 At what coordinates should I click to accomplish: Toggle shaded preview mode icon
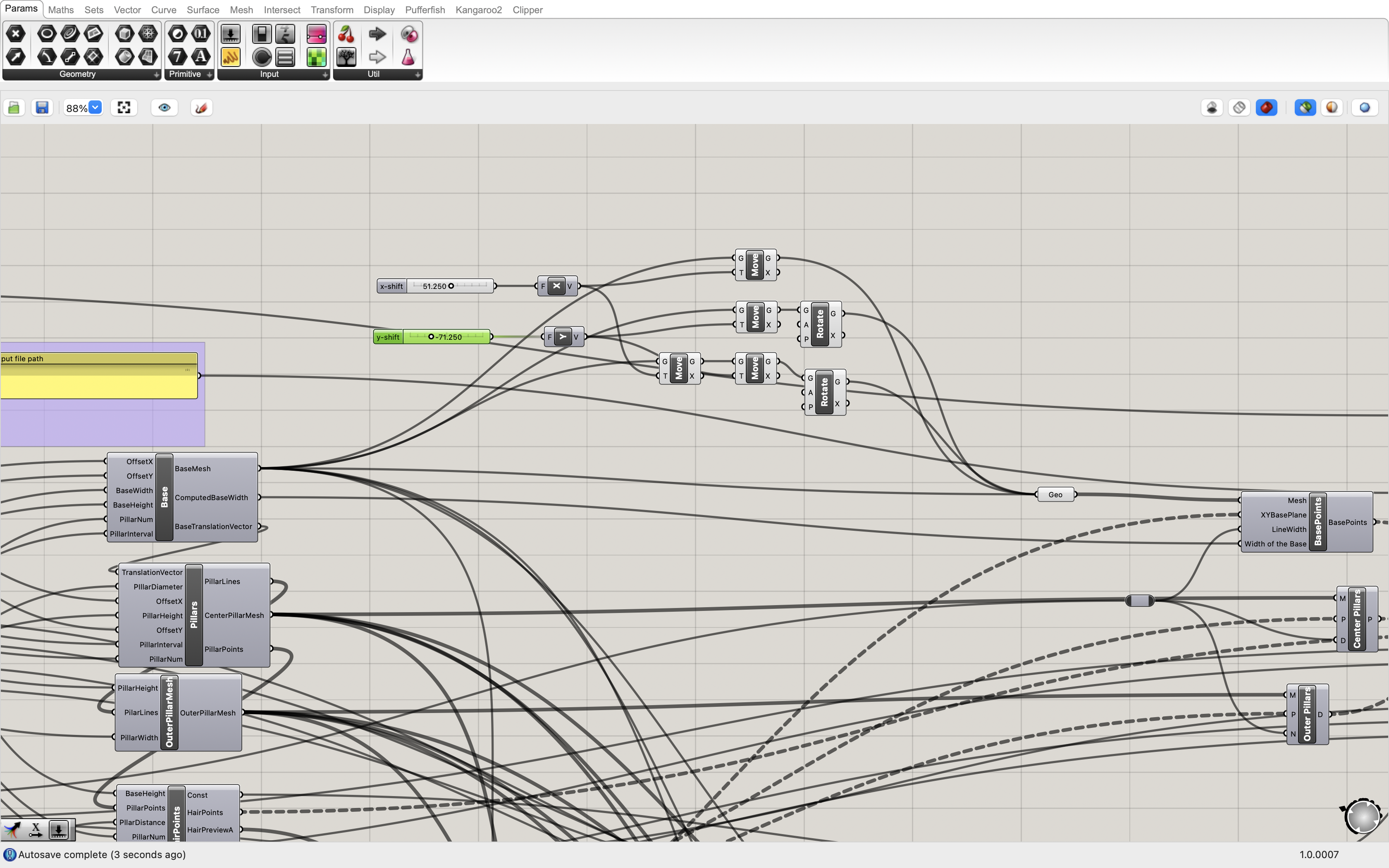point(1267,107)
